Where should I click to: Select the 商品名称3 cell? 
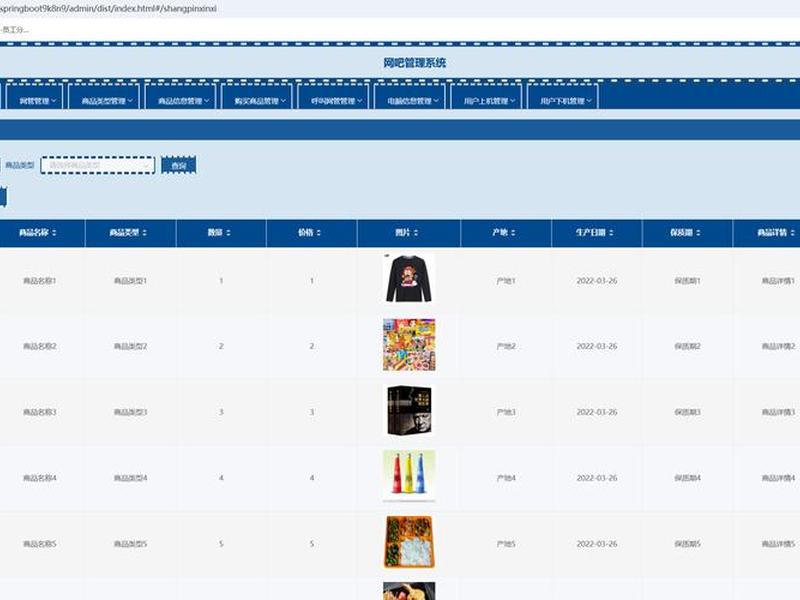pos(39,412)
